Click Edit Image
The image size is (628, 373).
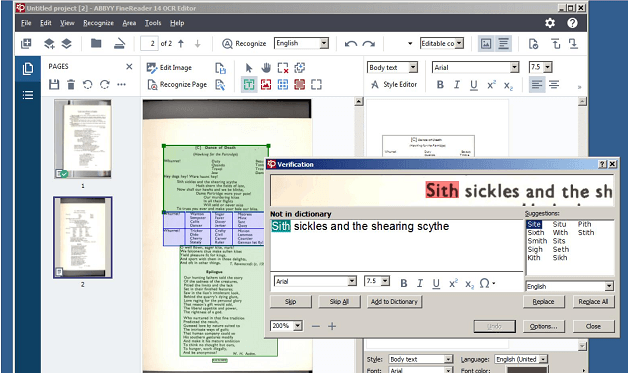(169, 68)
